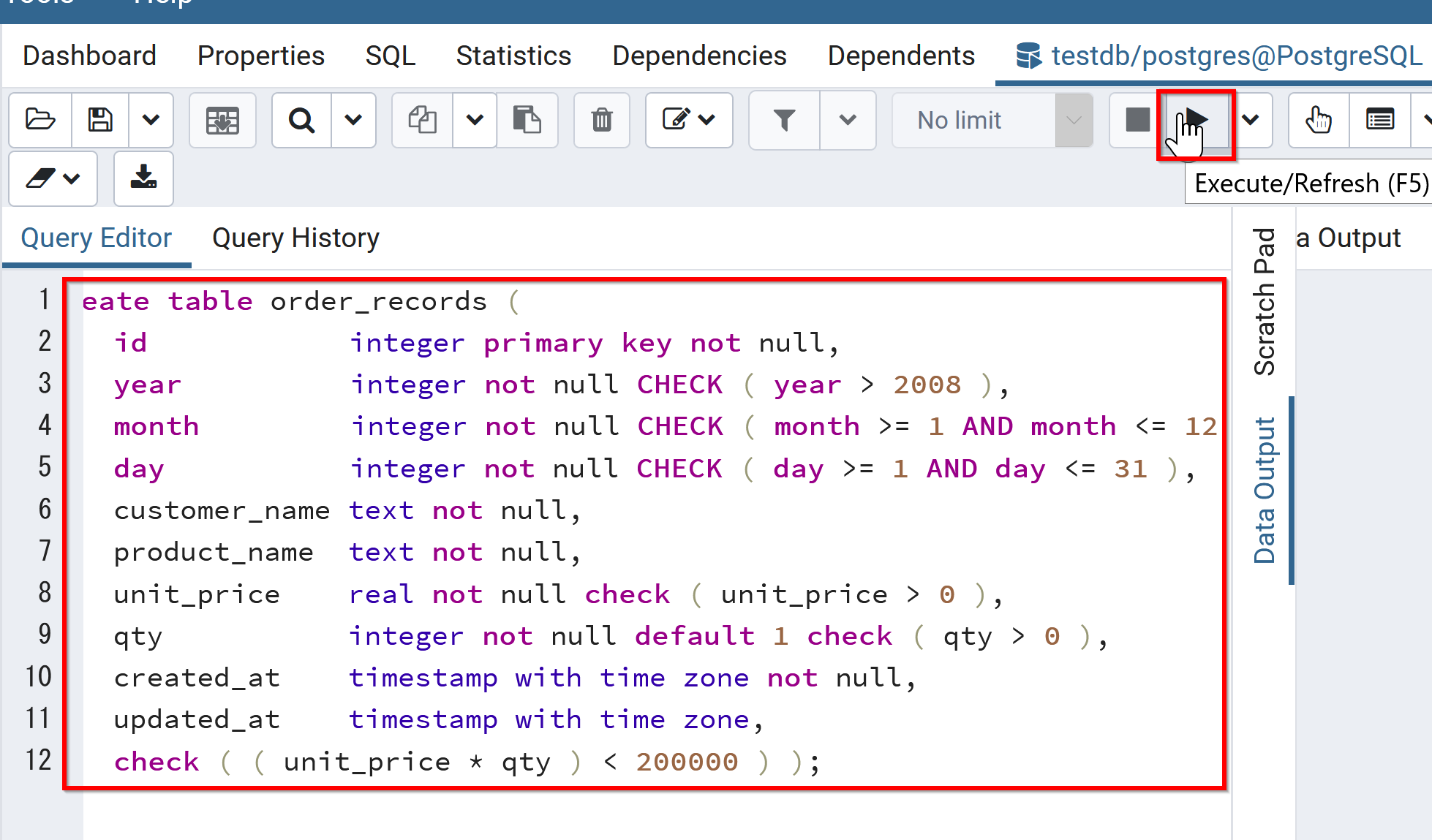
Task: Click the Copy icon in toolbar
Action: click(x=422, y=120)
